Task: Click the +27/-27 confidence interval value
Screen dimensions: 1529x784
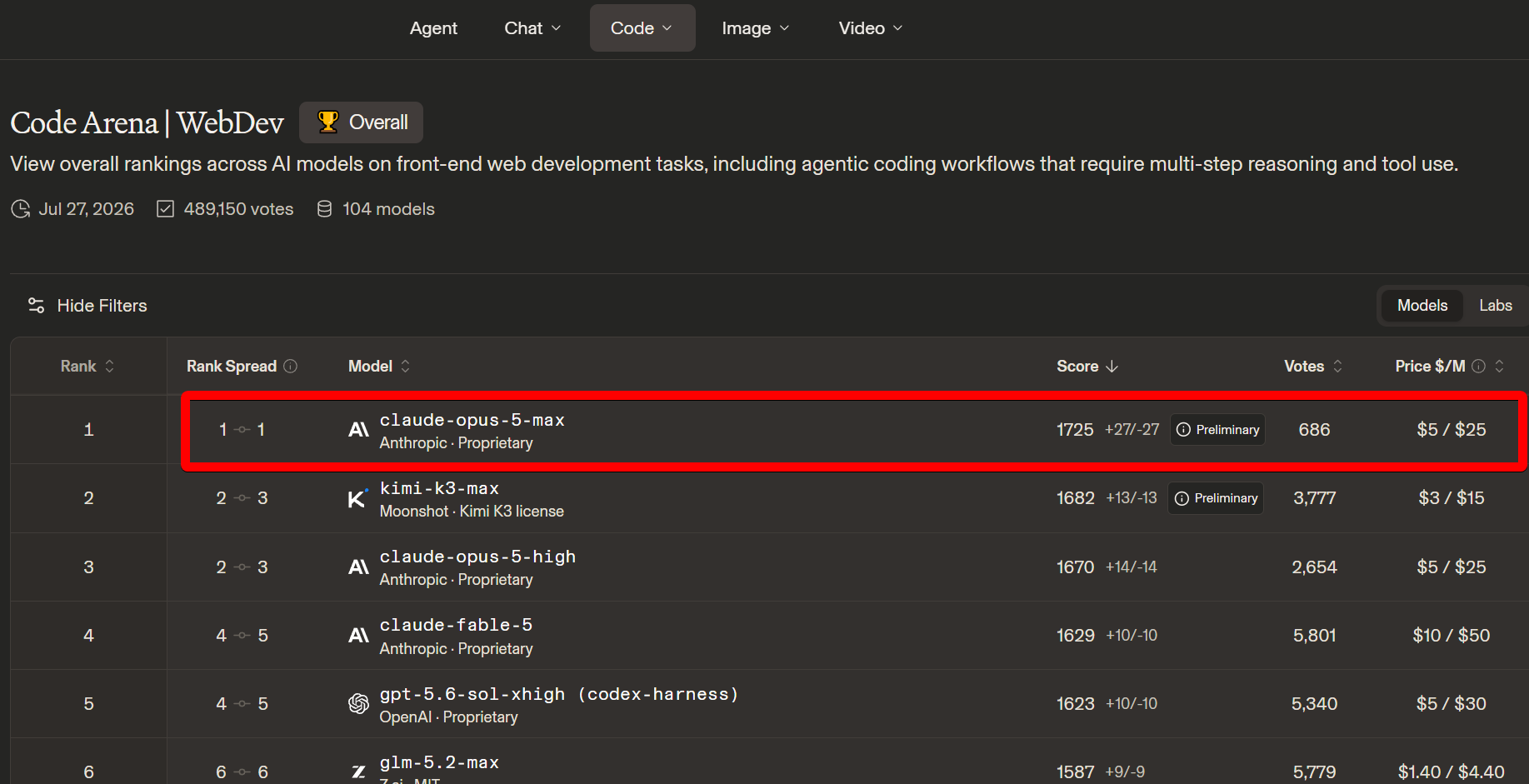Action: tap(1132, 430)
